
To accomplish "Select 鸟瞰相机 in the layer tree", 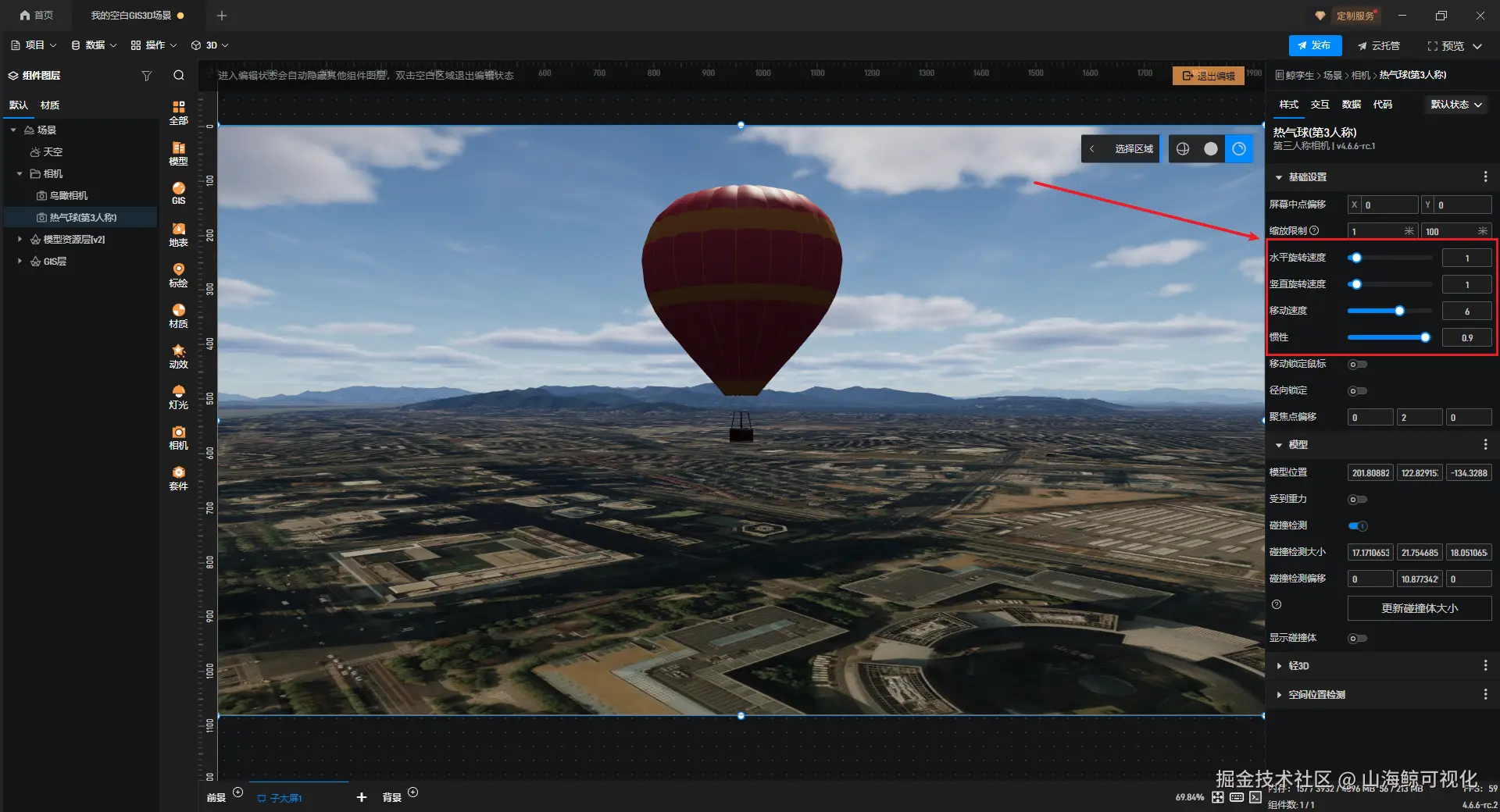I will coord(69,195).
